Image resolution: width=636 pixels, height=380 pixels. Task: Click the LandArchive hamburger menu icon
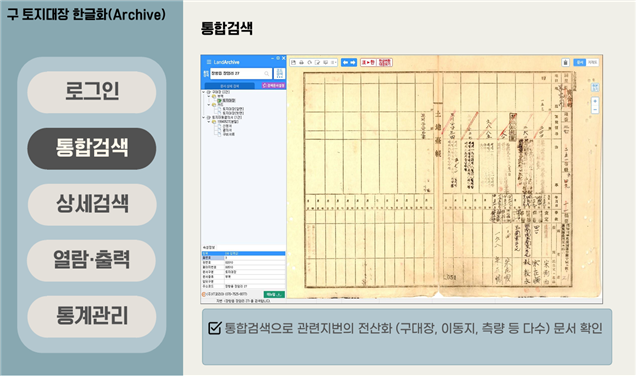(x=209, y=62)
